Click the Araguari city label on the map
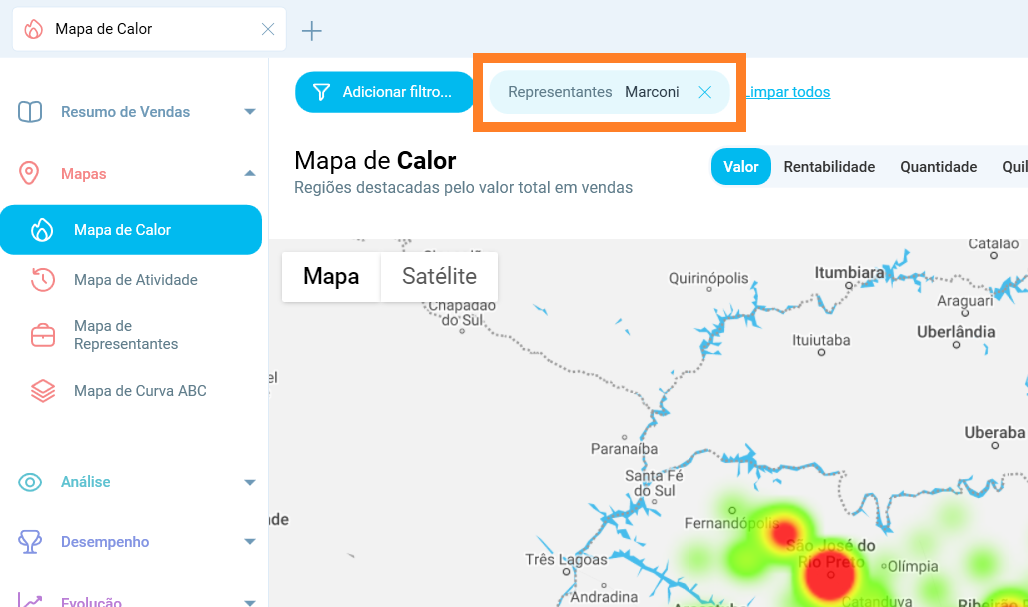This screenshot has height=607, width=1028. point(965,301)
